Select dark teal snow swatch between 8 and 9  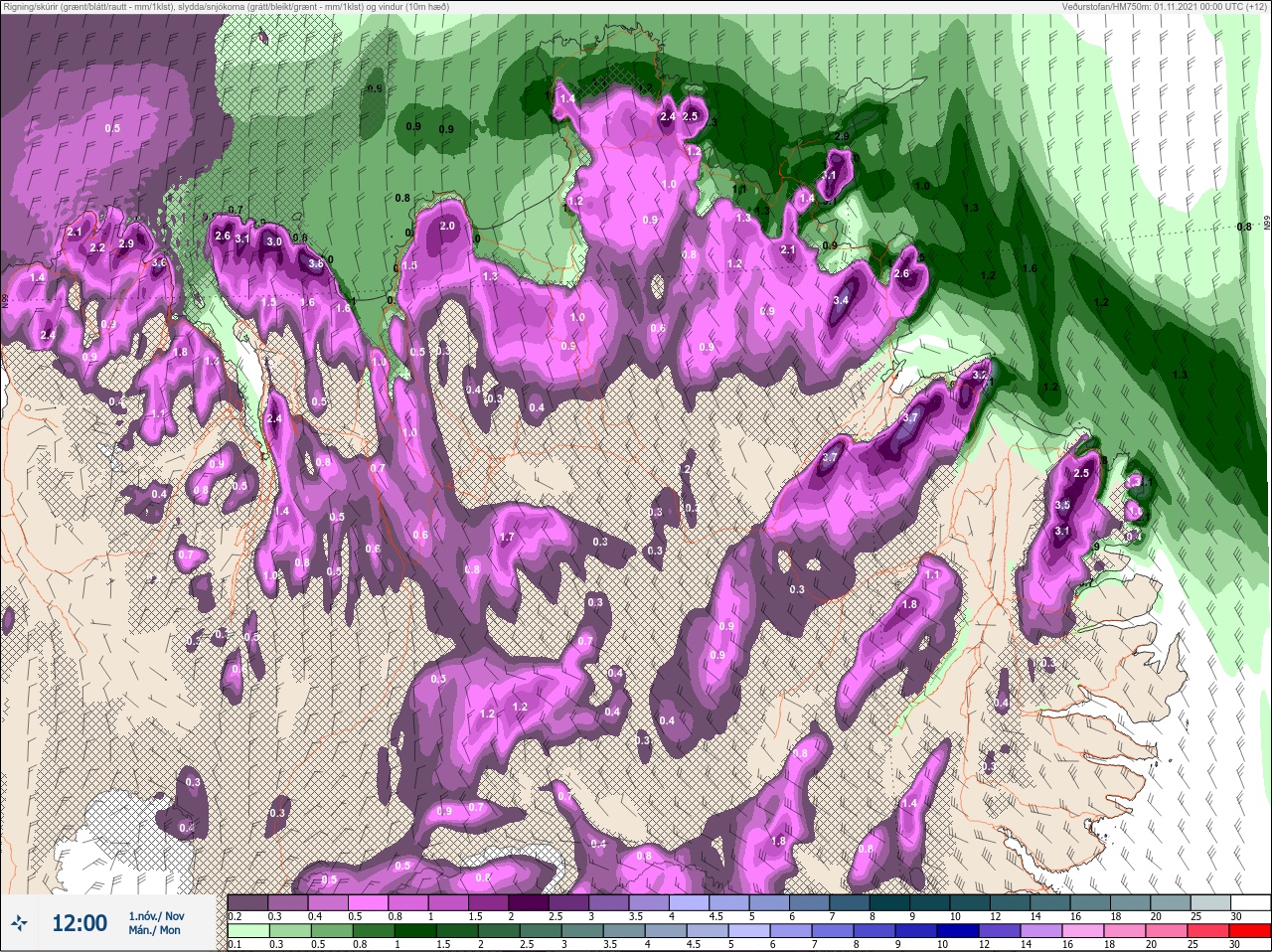click(889, 902)
